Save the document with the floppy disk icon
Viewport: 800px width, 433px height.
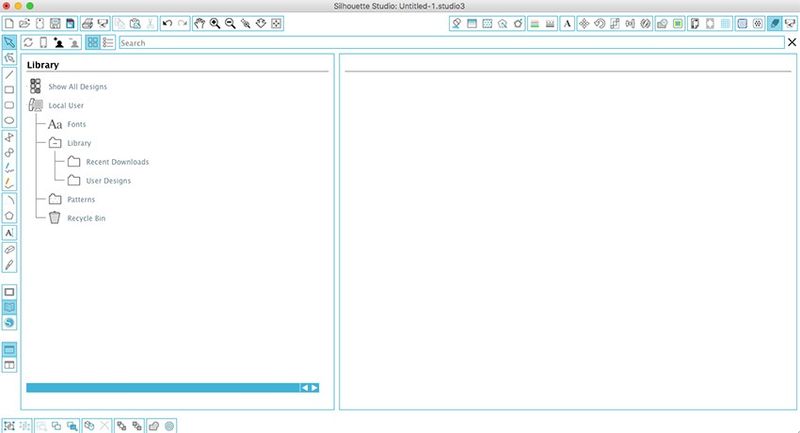pyautogui.click(x=55, y=23)
